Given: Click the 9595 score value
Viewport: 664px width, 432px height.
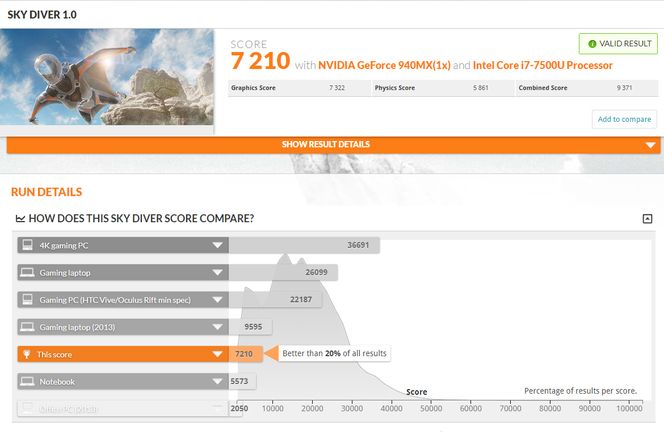Looking at the screenshot, I should point(253,327).
